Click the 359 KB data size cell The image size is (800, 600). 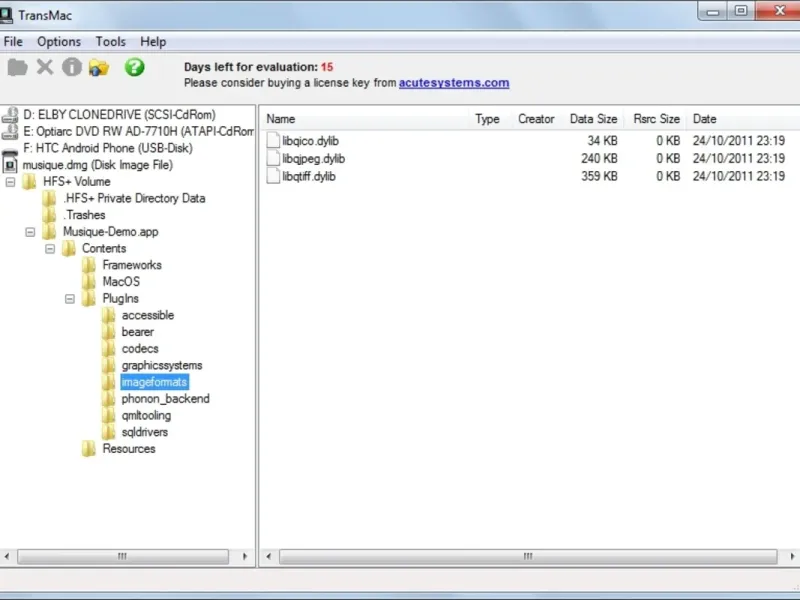599,177
